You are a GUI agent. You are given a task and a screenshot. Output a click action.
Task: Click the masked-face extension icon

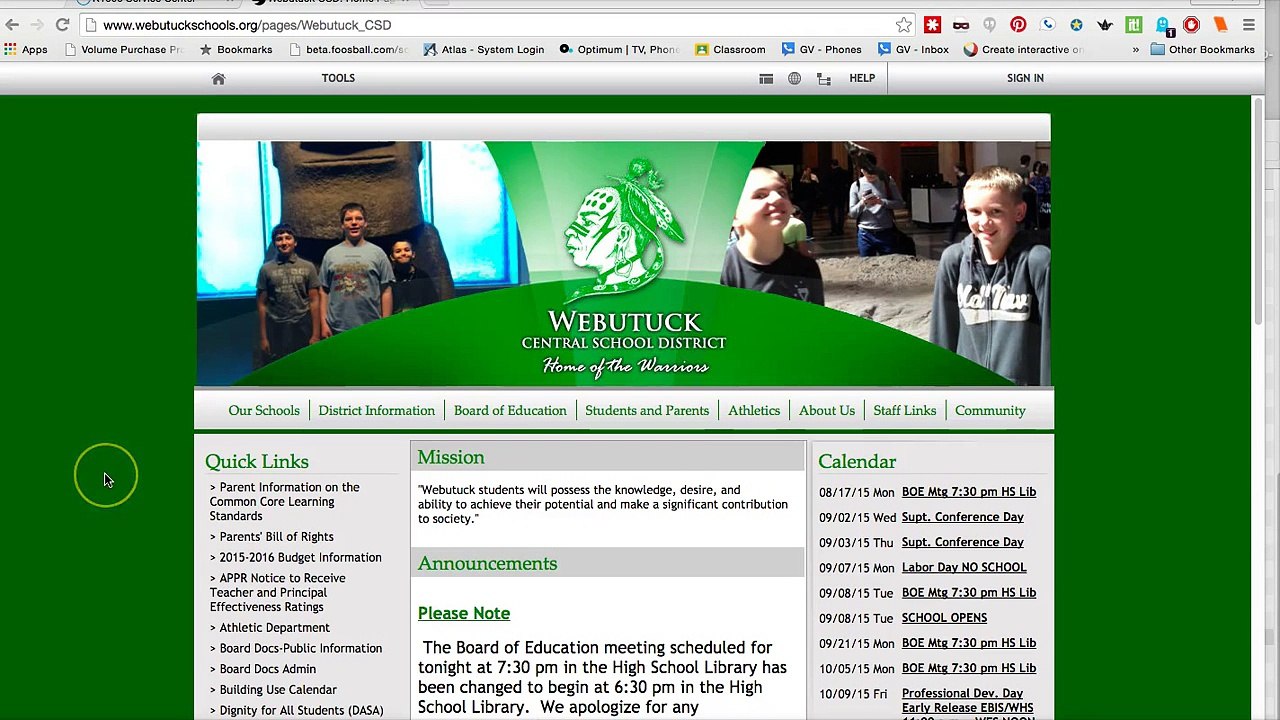click(x=961, y=25)
